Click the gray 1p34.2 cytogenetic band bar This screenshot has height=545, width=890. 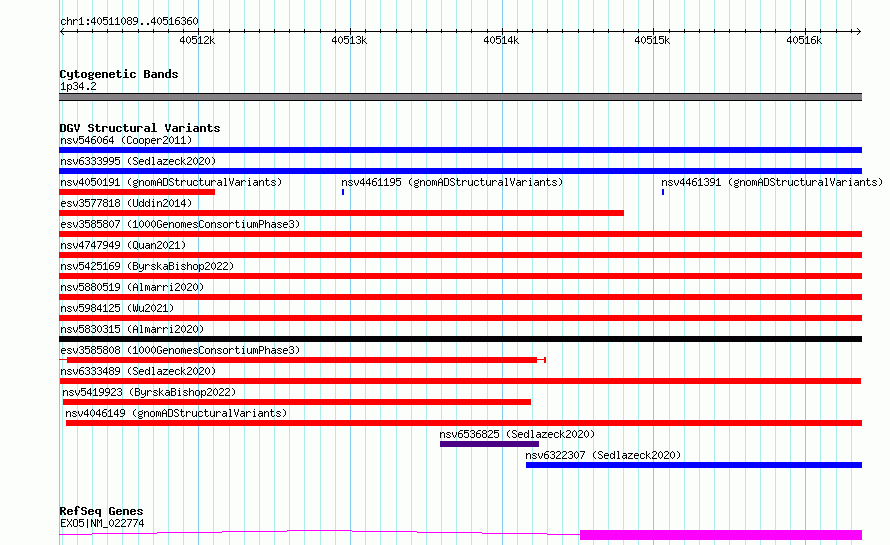[460, 97]
